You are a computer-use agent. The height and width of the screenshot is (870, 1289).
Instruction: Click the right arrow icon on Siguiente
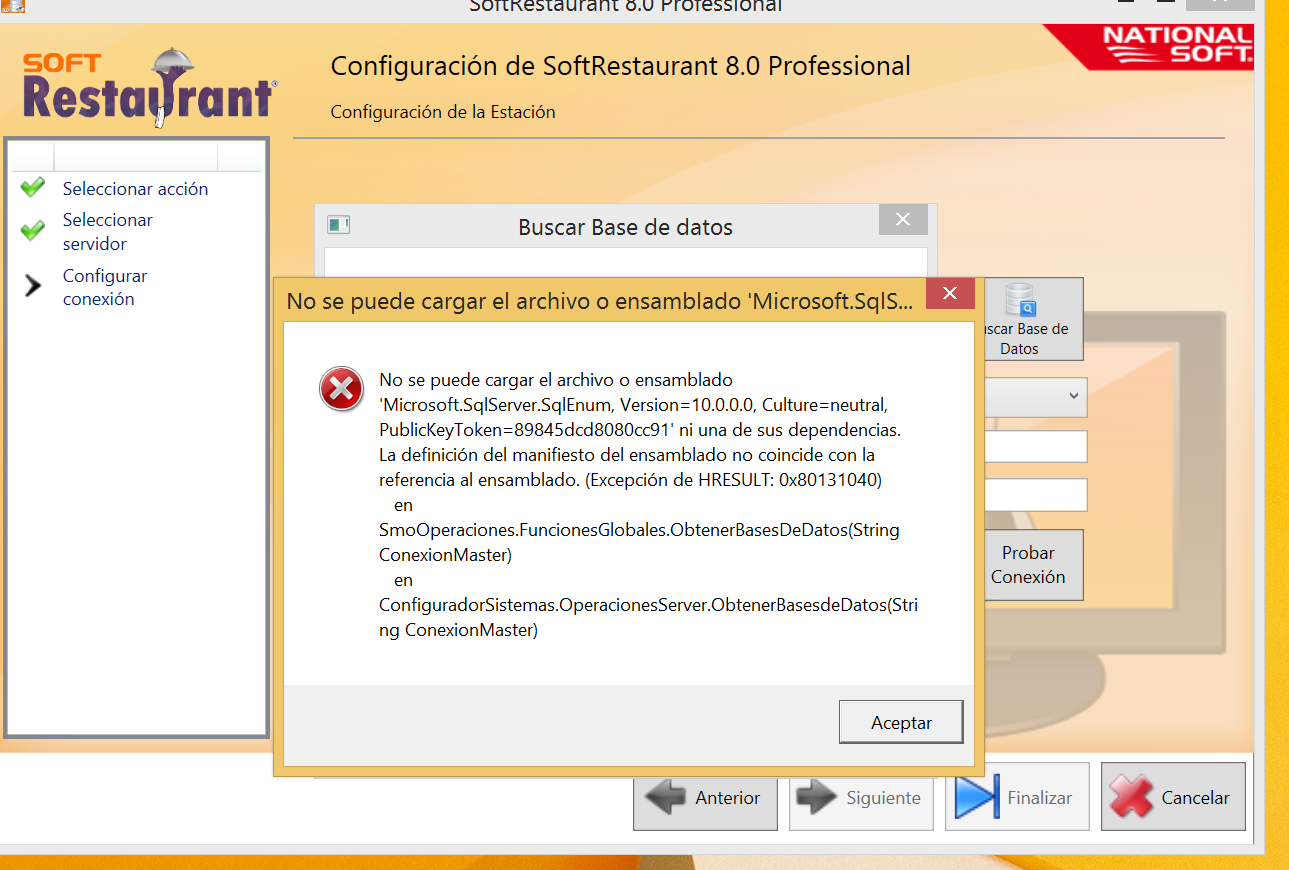818,797
